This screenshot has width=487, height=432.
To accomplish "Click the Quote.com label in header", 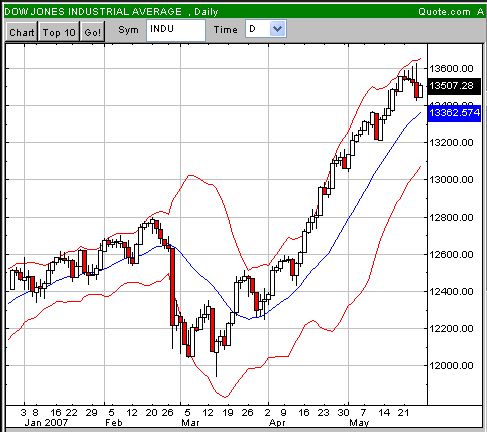I will coord(444,12).
